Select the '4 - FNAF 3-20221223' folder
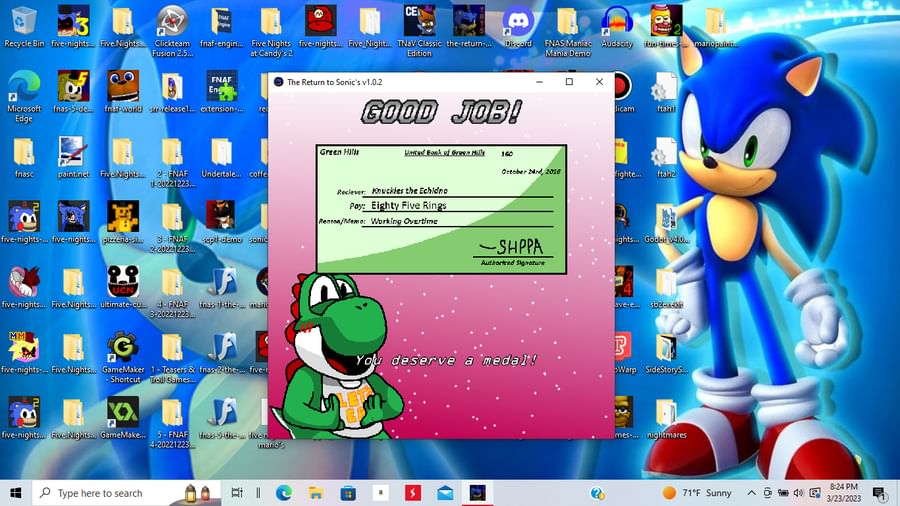 (172, 293)
